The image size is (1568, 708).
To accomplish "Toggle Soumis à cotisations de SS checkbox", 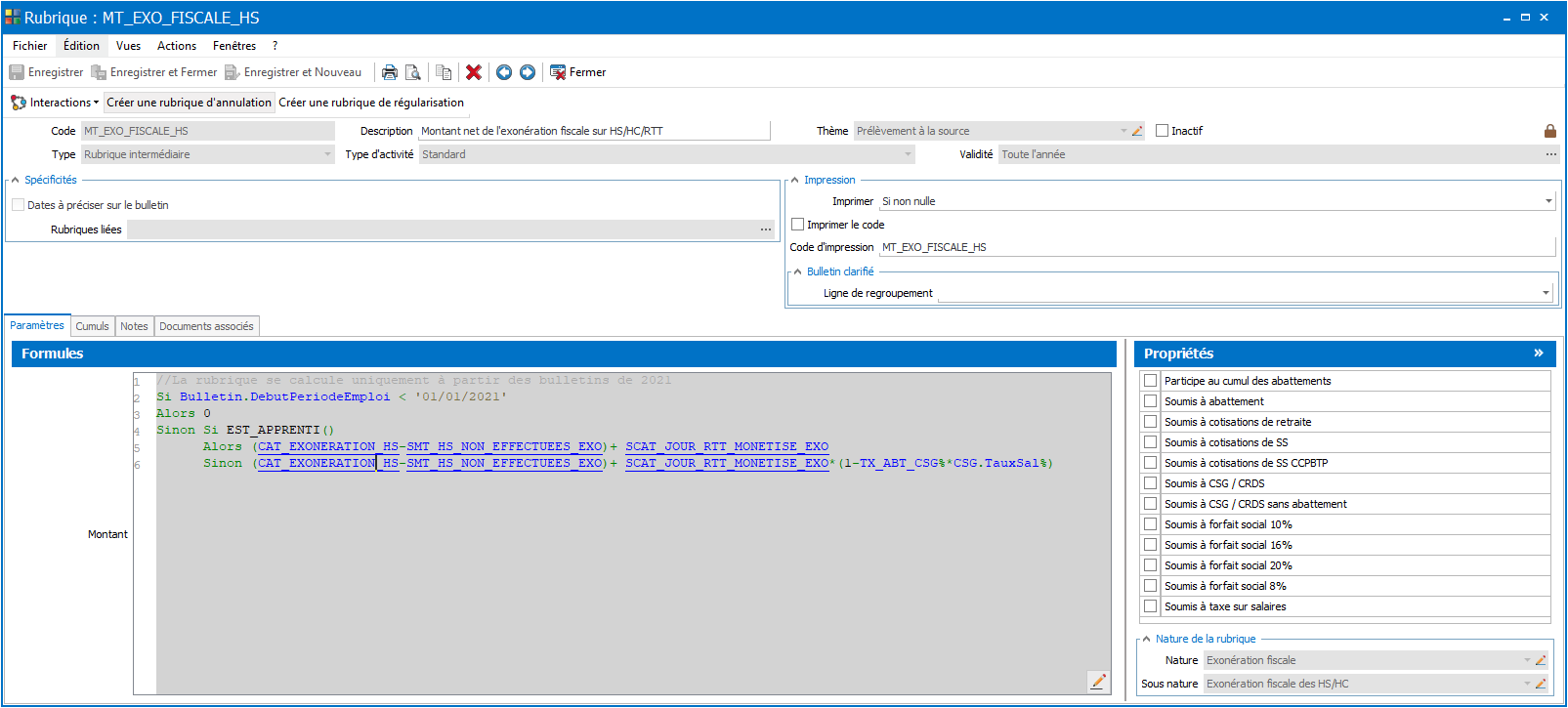I will point(1151,442).
